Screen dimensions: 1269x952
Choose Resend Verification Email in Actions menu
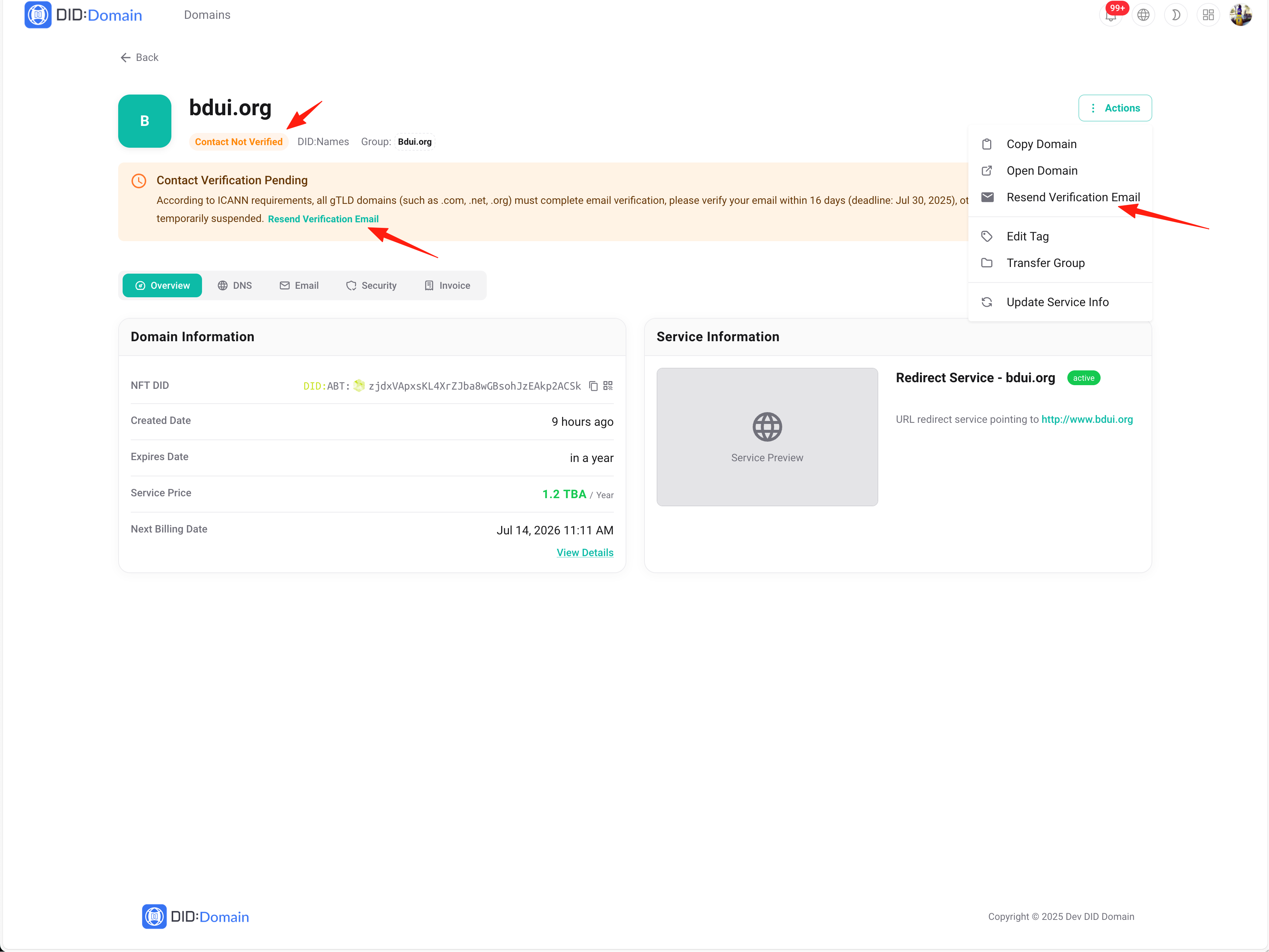tap(1072, 197)
